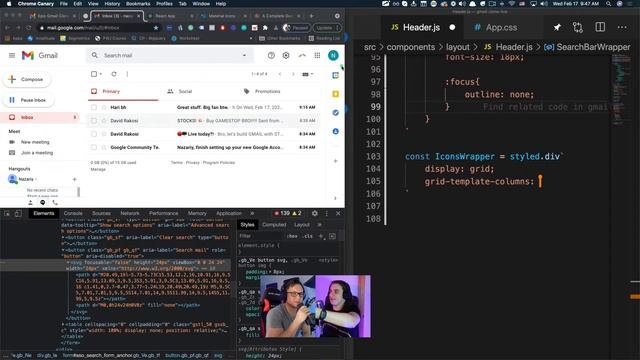Start a New meeting in Meet section

click(35, 142)
